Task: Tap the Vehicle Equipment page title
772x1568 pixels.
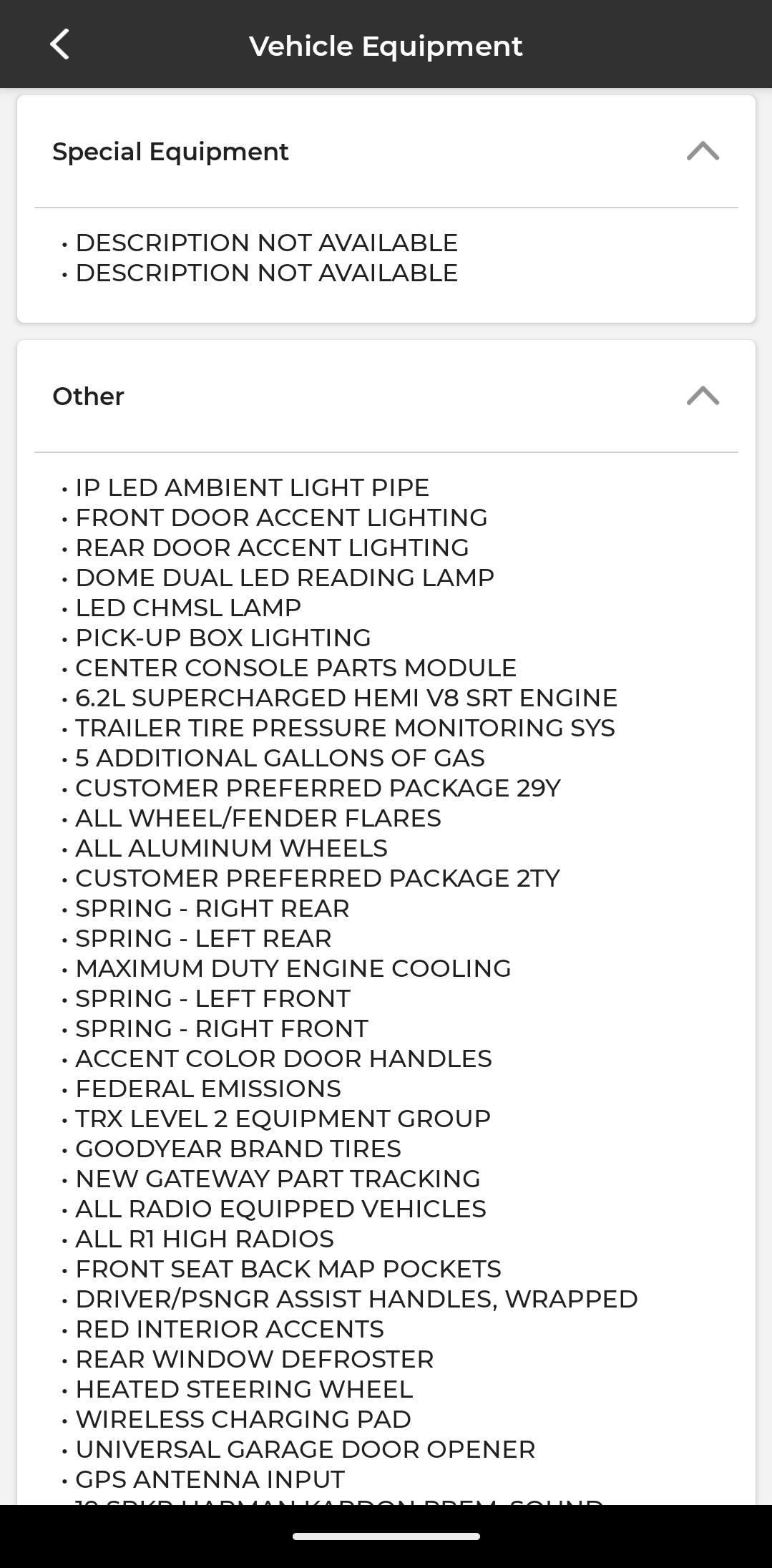Action: pos(386,47)
